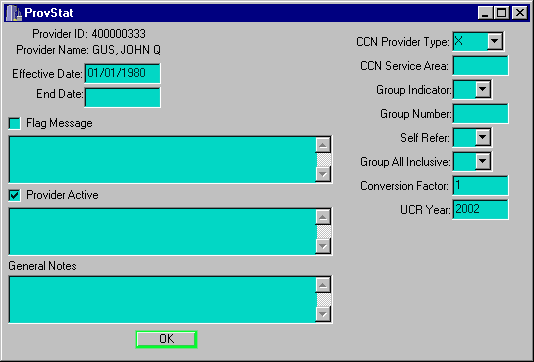Click Provider Name text GUS, JOHN Q
534x362 pixels.
point(126,50)
